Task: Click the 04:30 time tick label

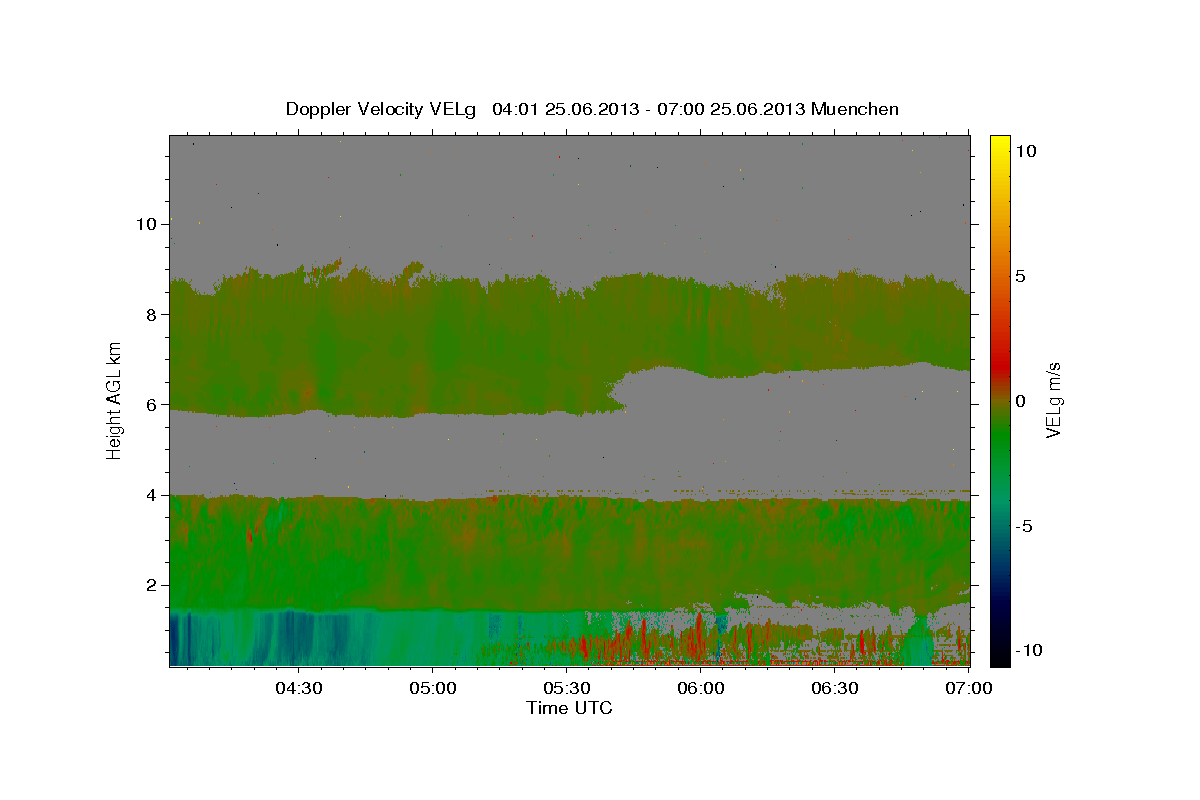Action: 298,688
